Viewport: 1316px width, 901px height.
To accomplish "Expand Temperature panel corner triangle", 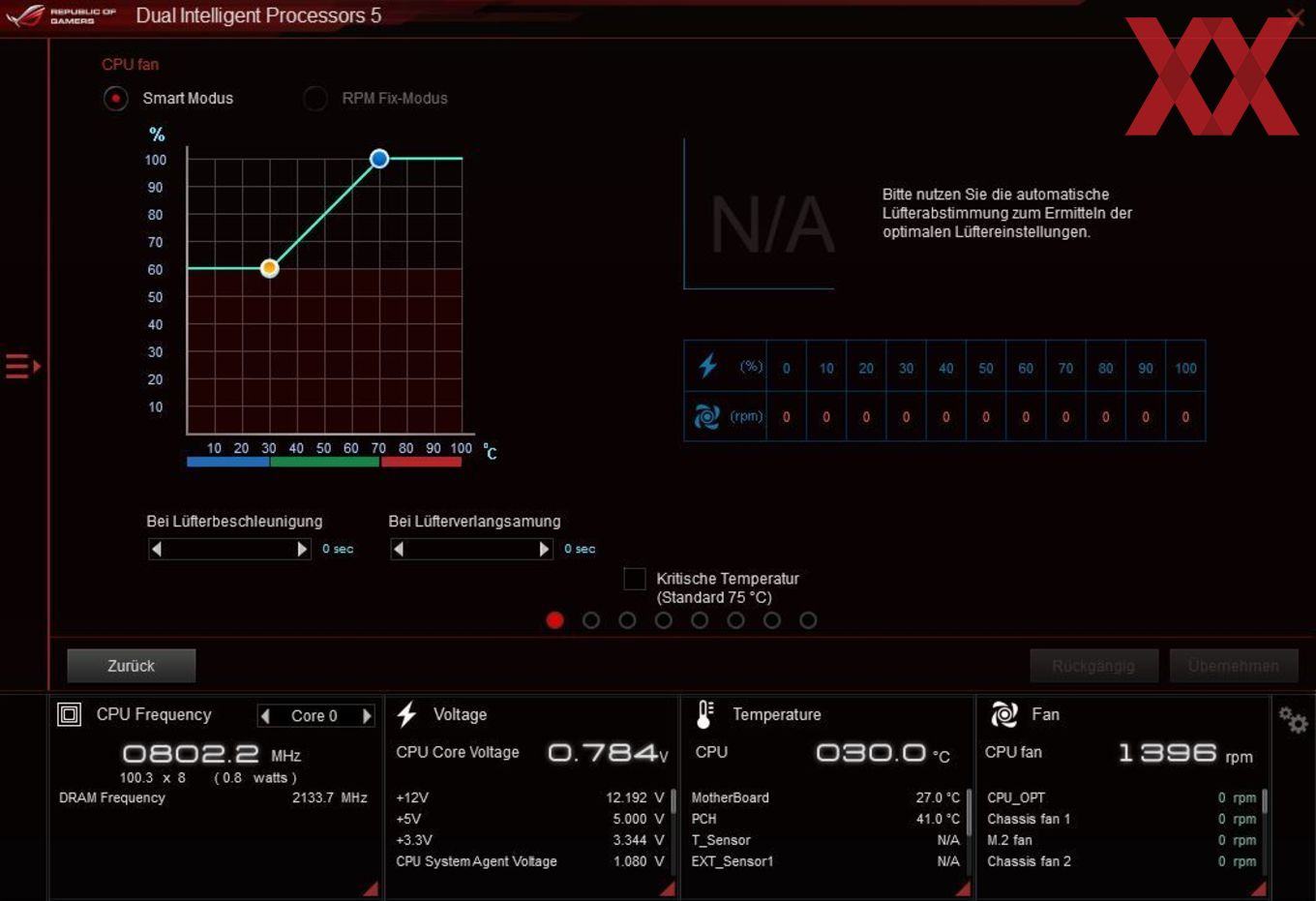I will [963, 888].
